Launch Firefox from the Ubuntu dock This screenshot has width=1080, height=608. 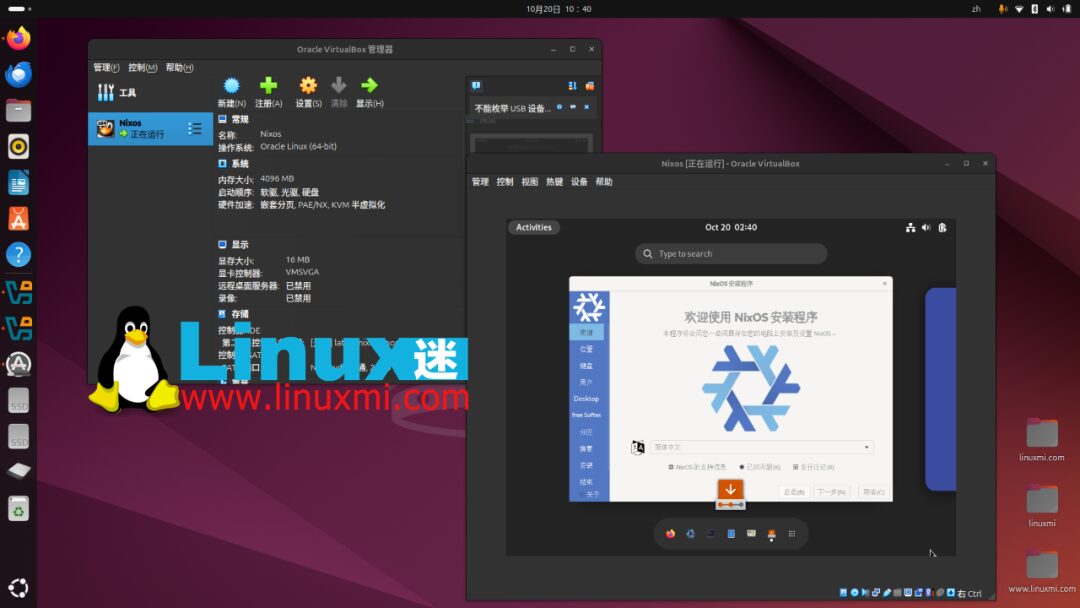pyautogui.click(x=19, y=39)
